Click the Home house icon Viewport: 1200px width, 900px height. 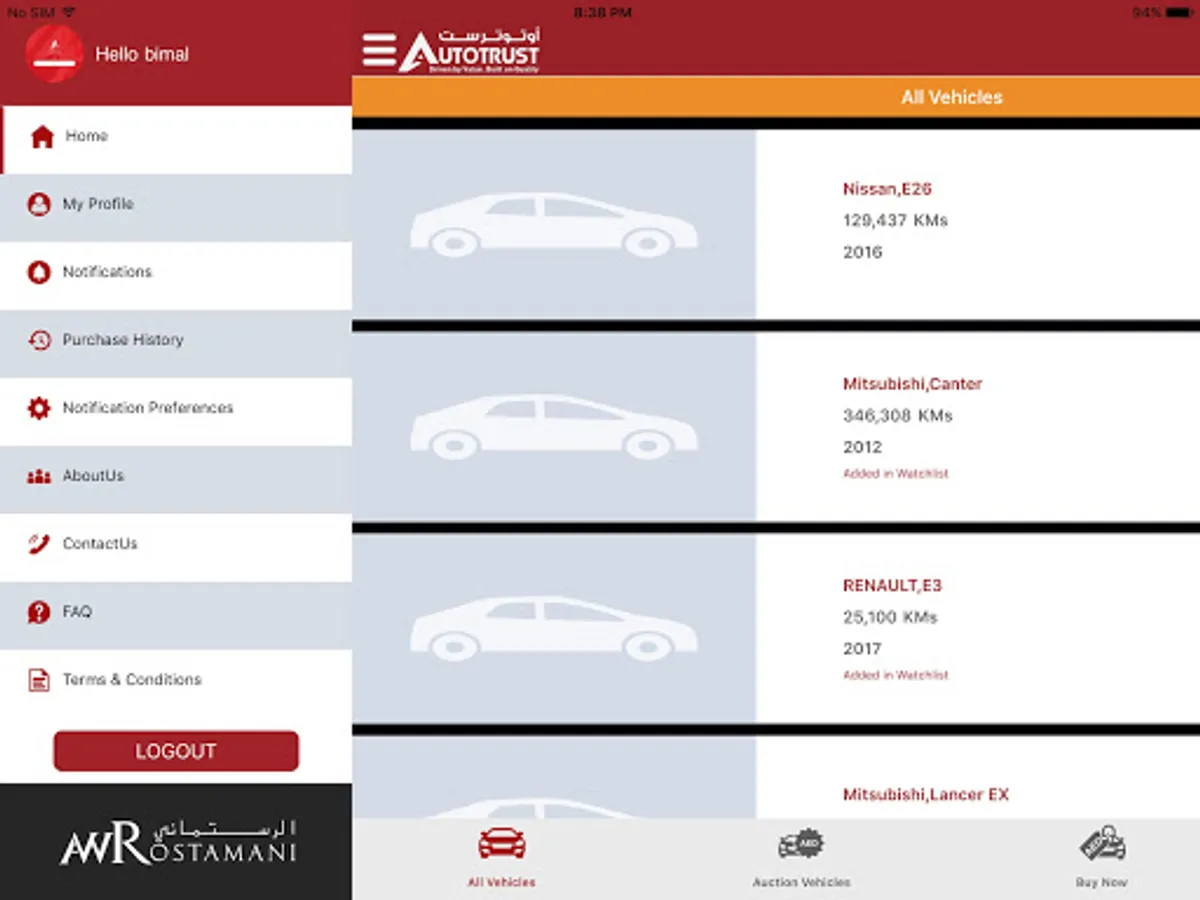pyautogui.click(x=42, y=137)
